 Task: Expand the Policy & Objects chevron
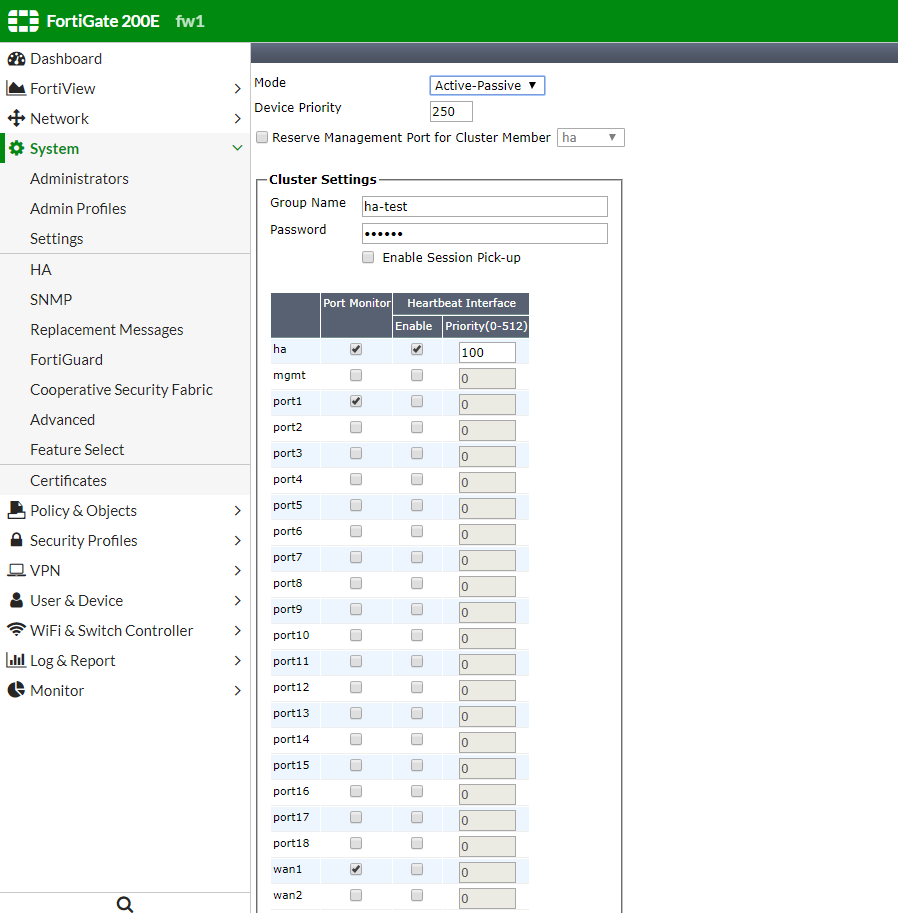pyautogui.click(x=238, y=511)
